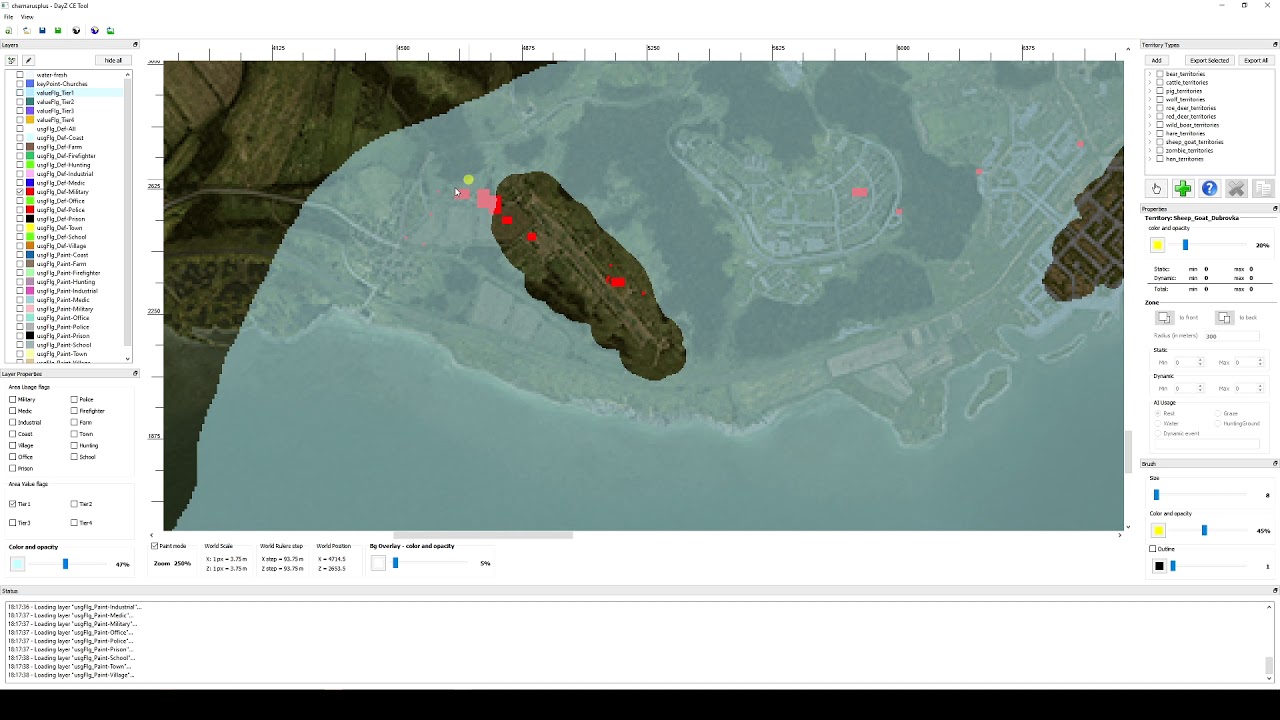1280x720 pixels.
Task: Disable the Paint mode checkbox
Action: 155,546
